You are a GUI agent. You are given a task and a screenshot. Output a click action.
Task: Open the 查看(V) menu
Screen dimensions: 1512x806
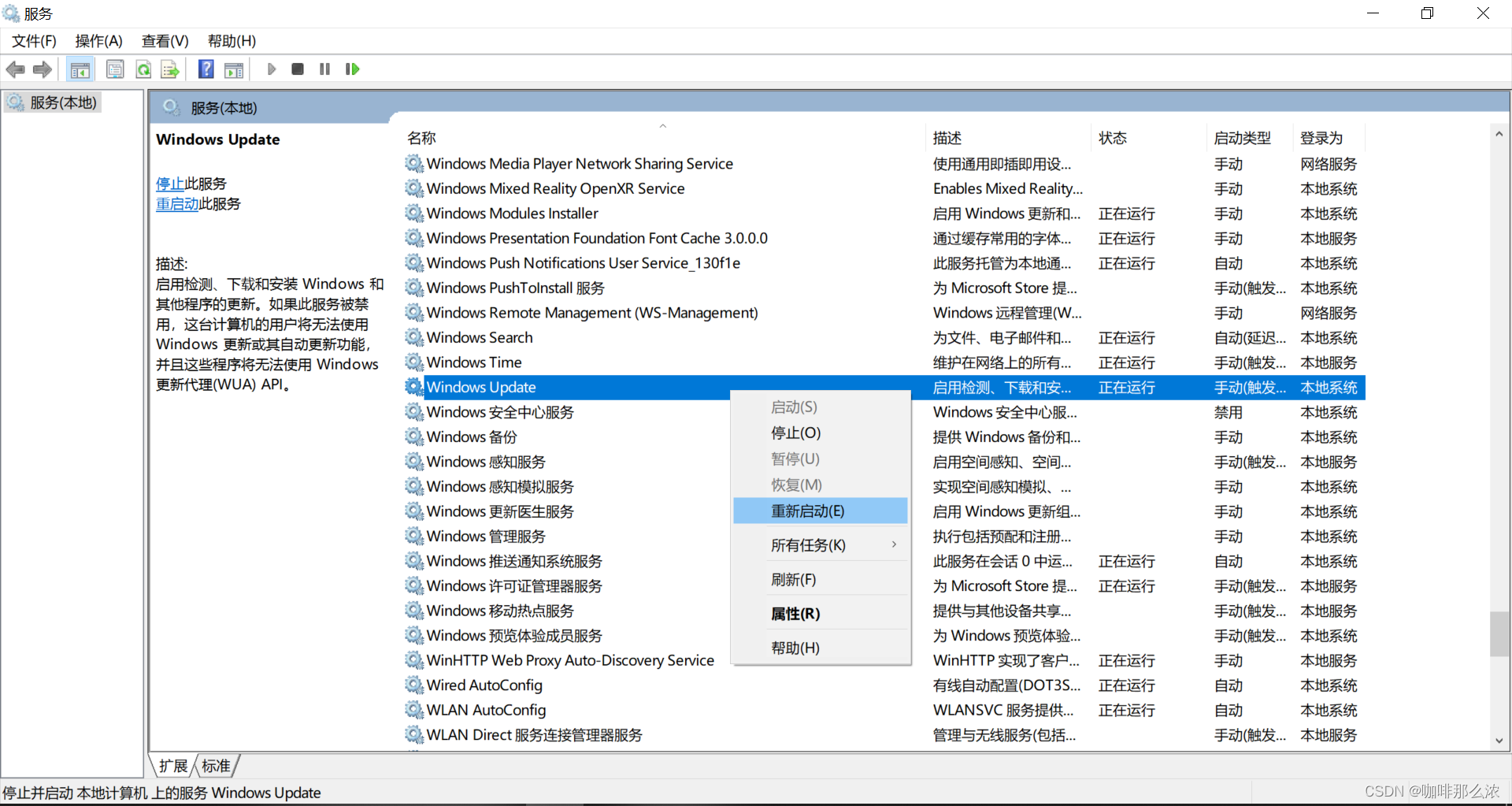coord(164,41)
